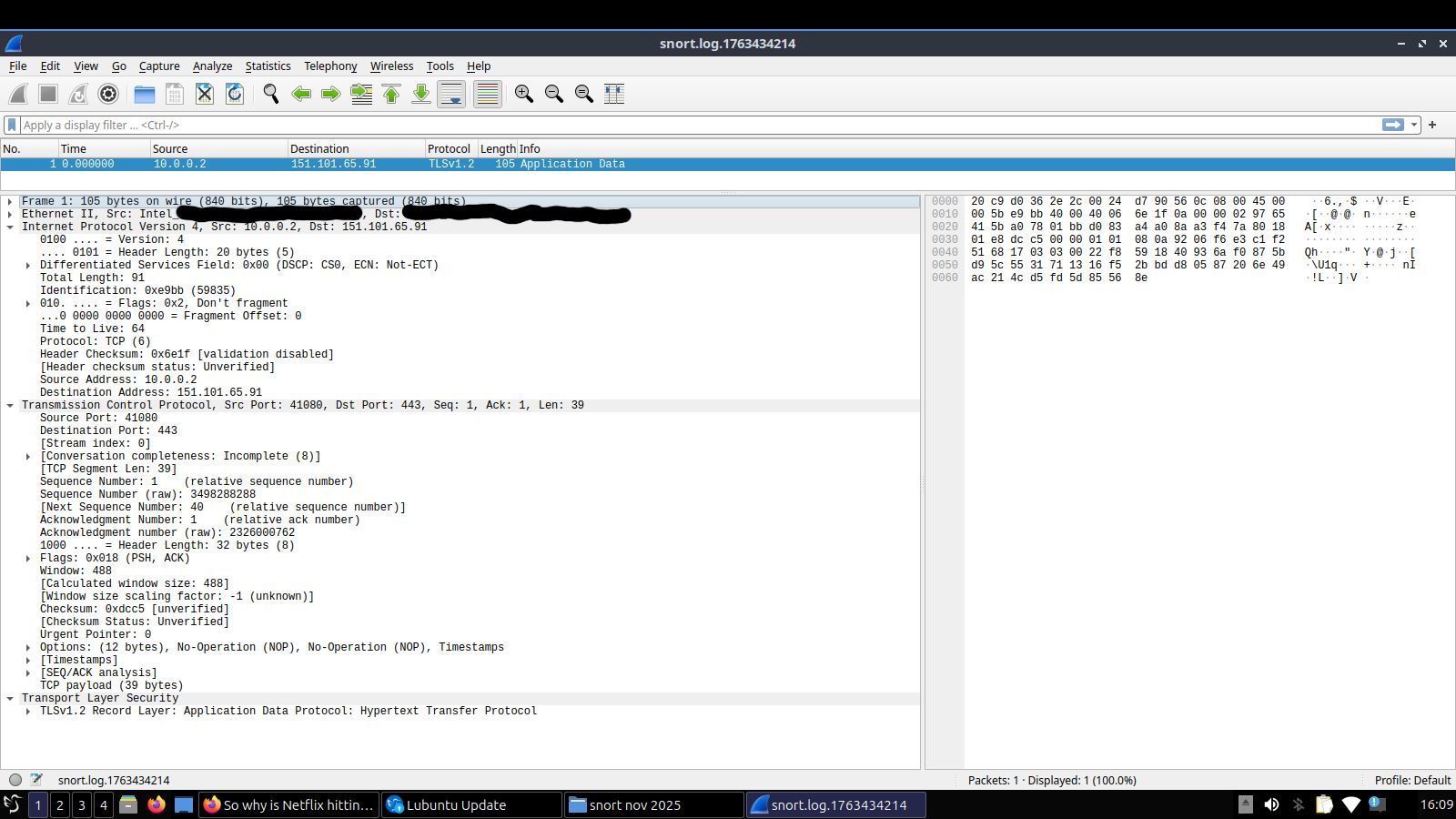The image size is (1456, 819).
Task: Reload the capture file from toolbar
Action: (x=235, y=94)
